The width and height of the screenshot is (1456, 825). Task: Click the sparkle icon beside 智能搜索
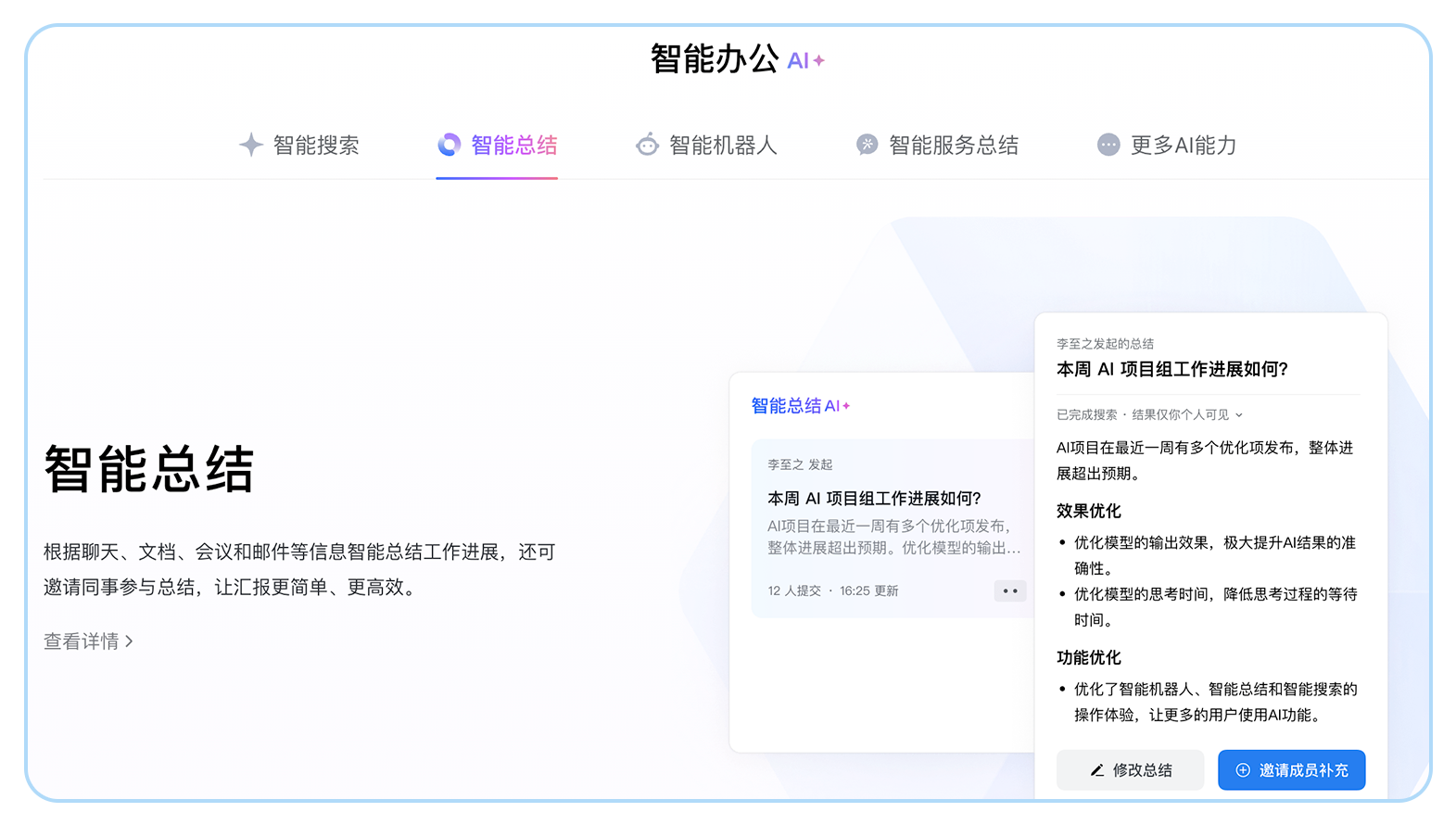tap(251, 145)
